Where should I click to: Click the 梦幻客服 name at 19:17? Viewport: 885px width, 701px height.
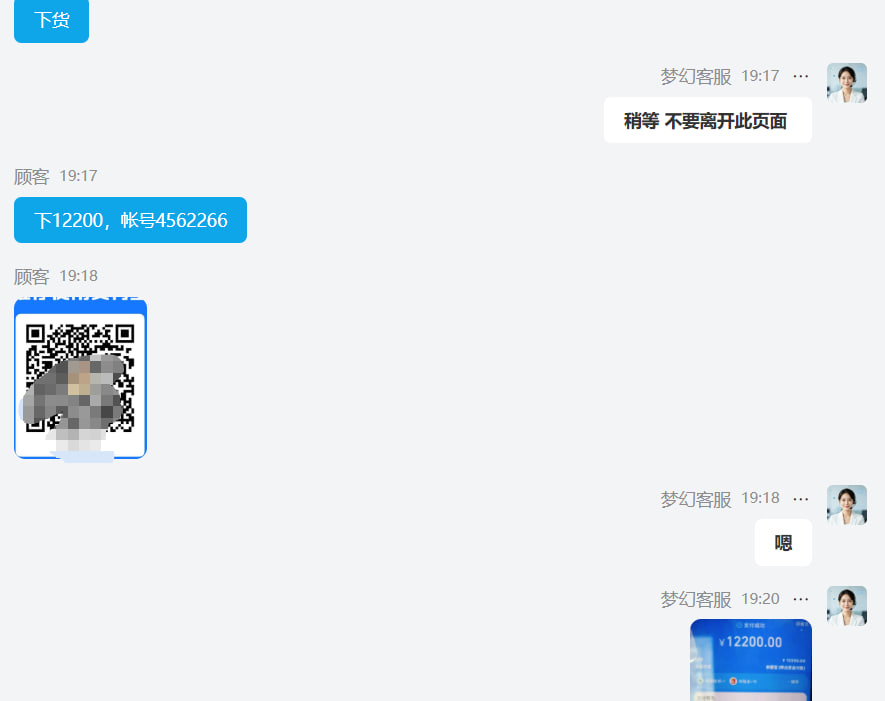pyautogui.click(x=695, y=76)
